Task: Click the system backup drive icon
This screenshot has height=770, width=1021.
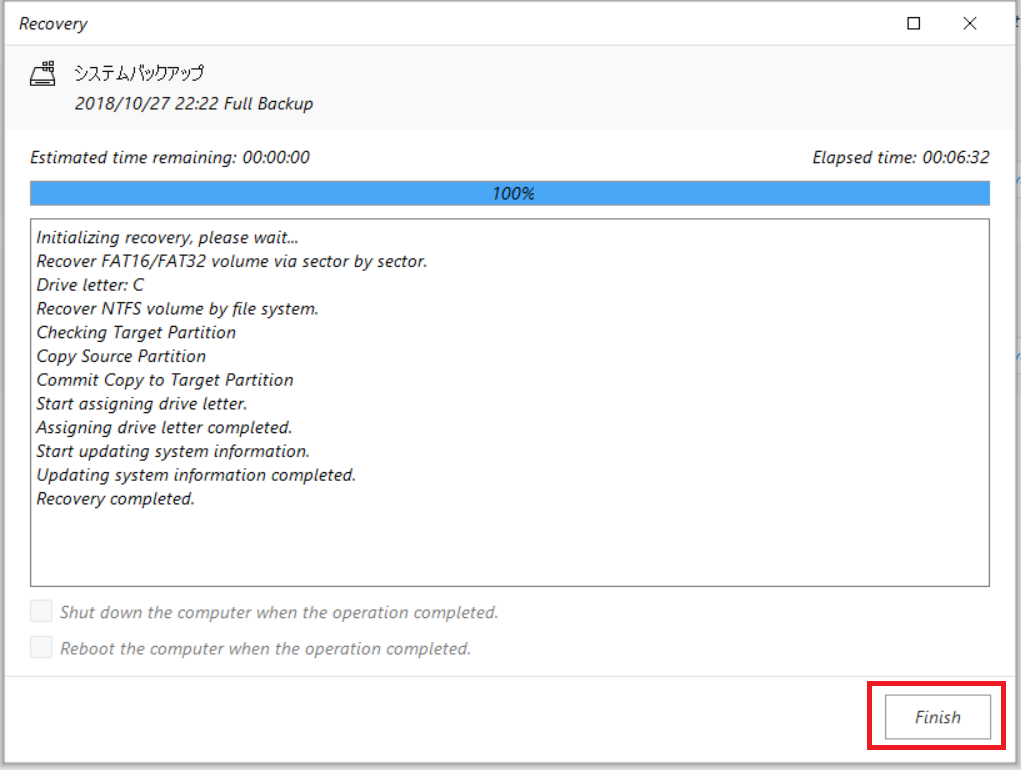Action: coord(43,74)
